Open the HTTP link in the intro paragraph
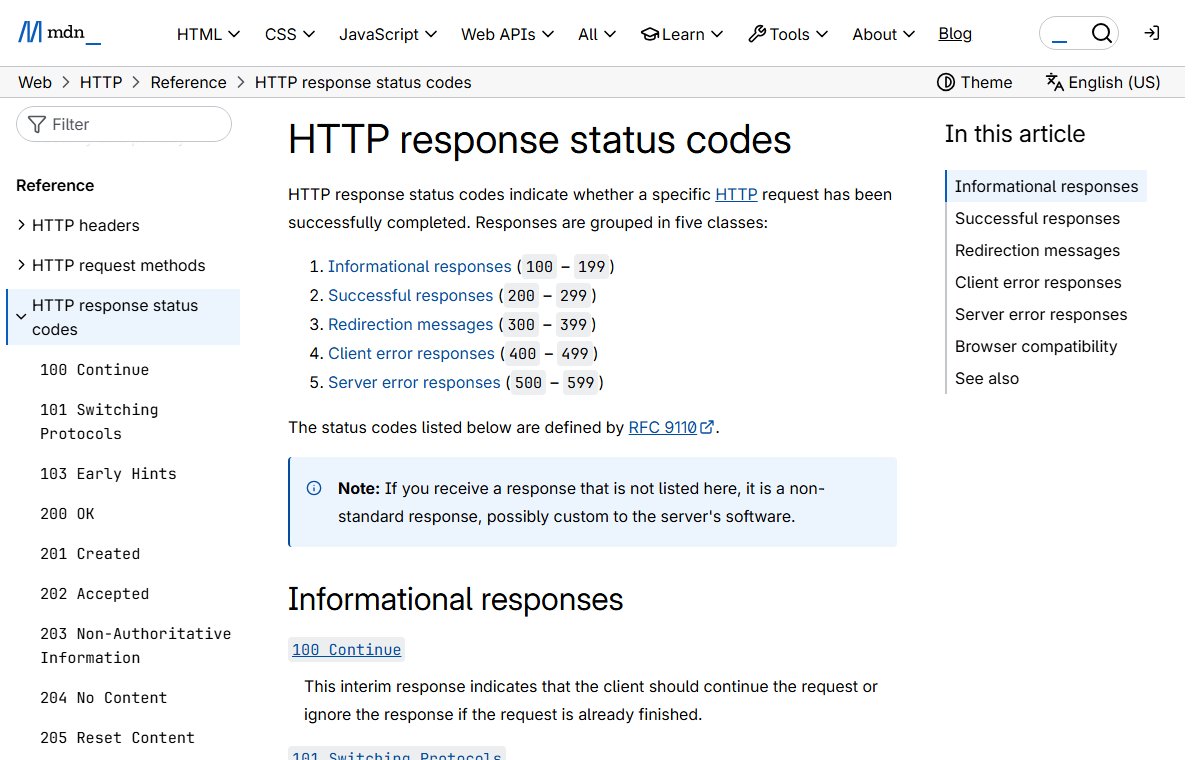The height and width of the screenshot is (760, 1200). (x=736, y=194)
